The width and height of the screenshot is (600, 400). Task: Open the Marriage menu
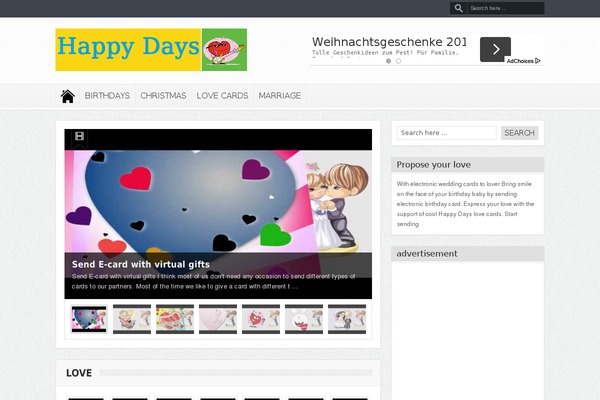pos(280,96)
